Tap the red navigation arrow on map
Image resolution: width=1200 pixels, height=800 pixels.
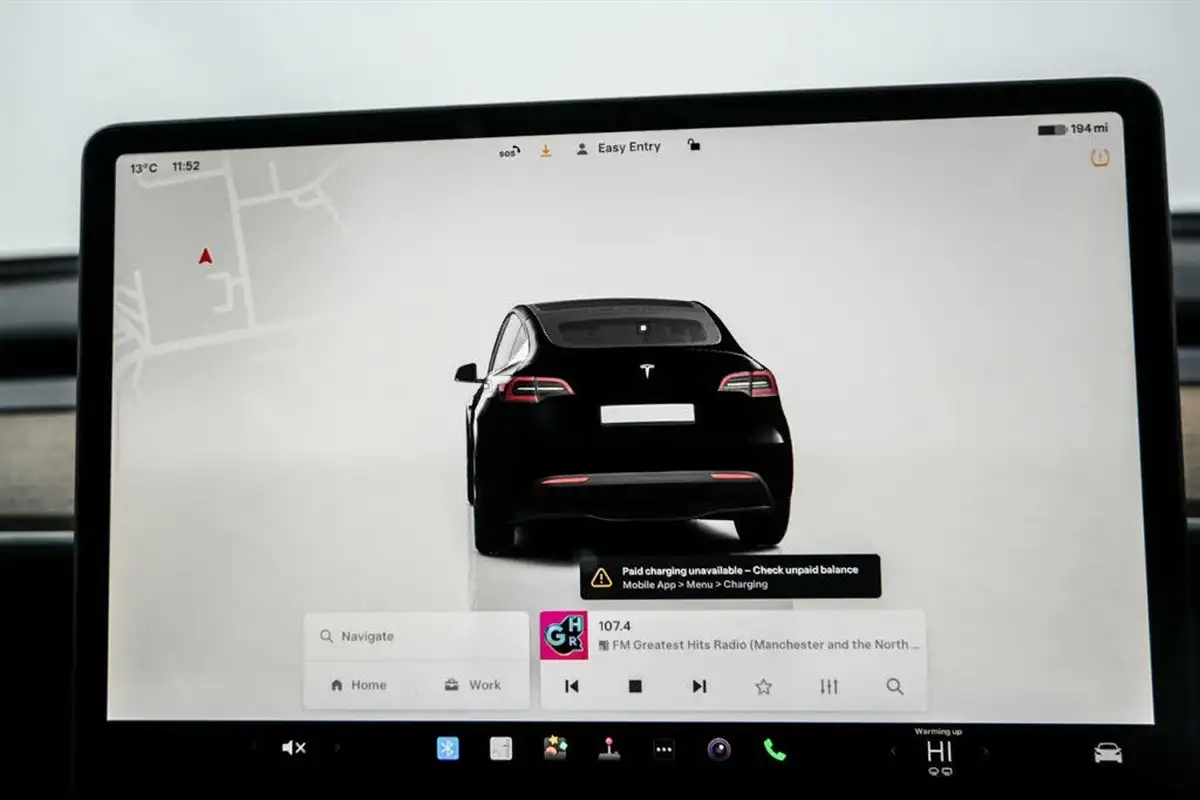point(206,257)
